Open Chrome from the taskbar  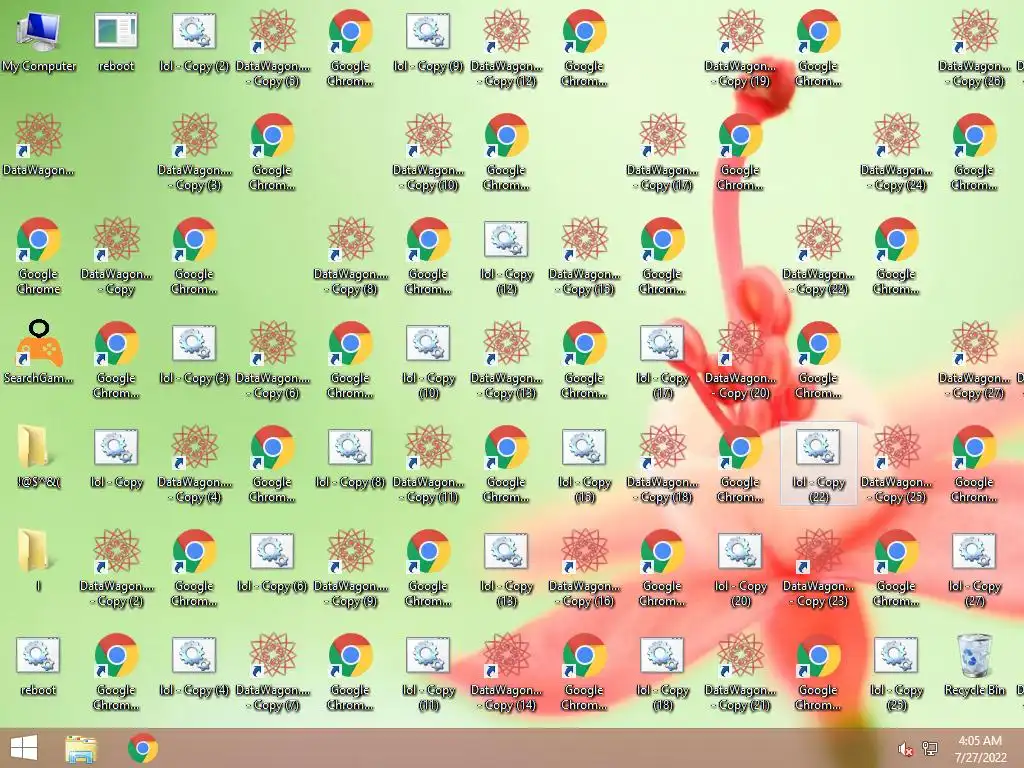pyautogui.click(x=143, y=748)
